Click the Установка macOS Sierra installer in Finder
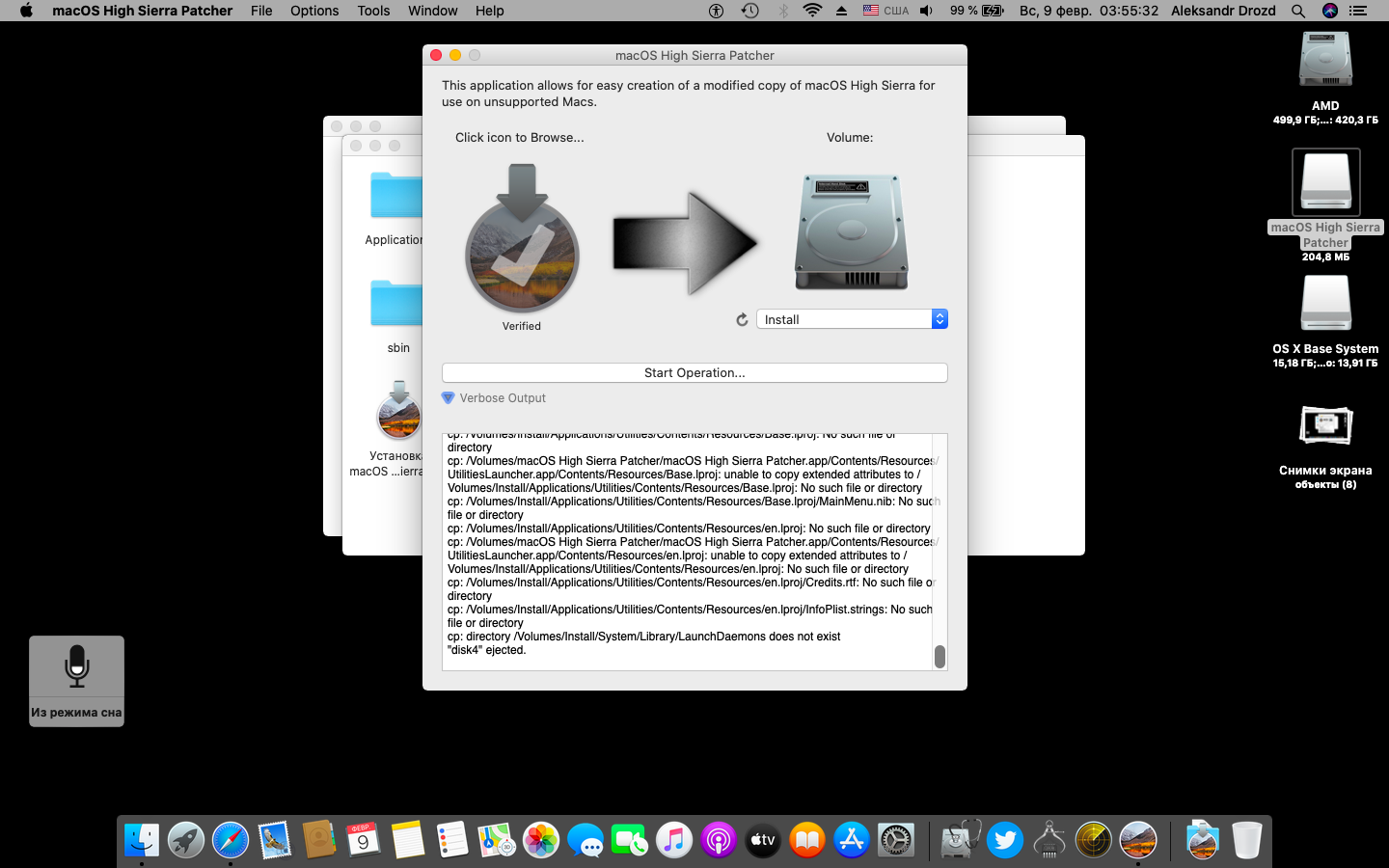Screen dimensions: 1389x868 [398, 412]
